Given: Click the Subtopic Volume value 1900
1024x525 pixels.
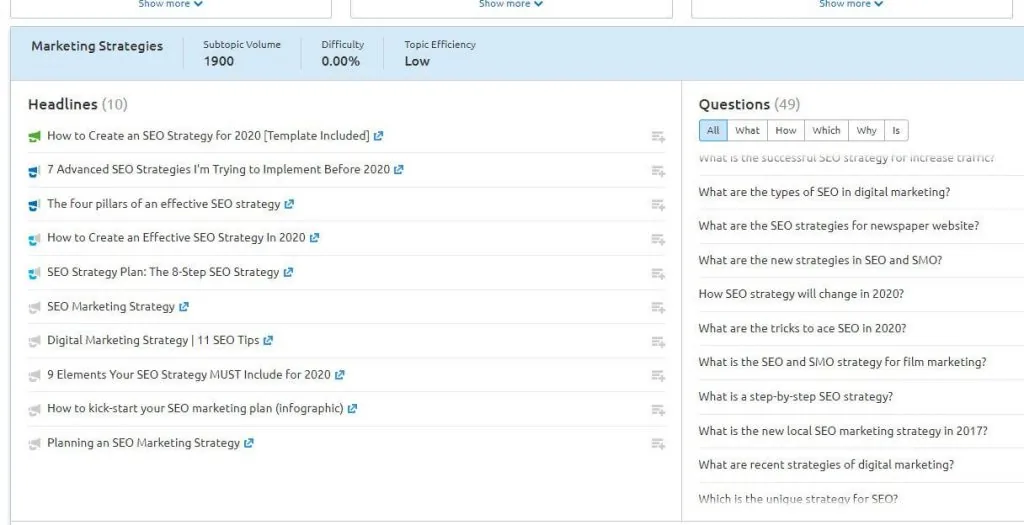Looking at the screenshot, I should (x=219, y=61).
